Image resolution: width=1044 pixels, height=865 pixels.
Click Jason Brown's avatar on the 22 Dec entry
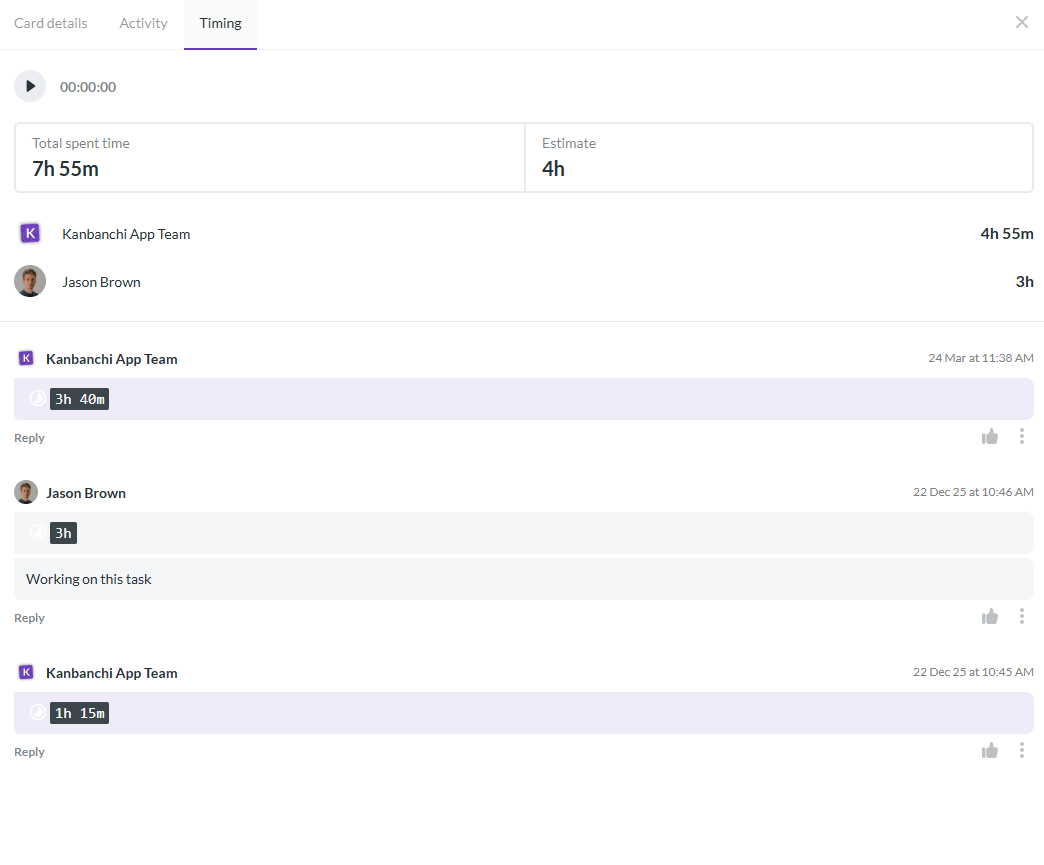(26, 492)
